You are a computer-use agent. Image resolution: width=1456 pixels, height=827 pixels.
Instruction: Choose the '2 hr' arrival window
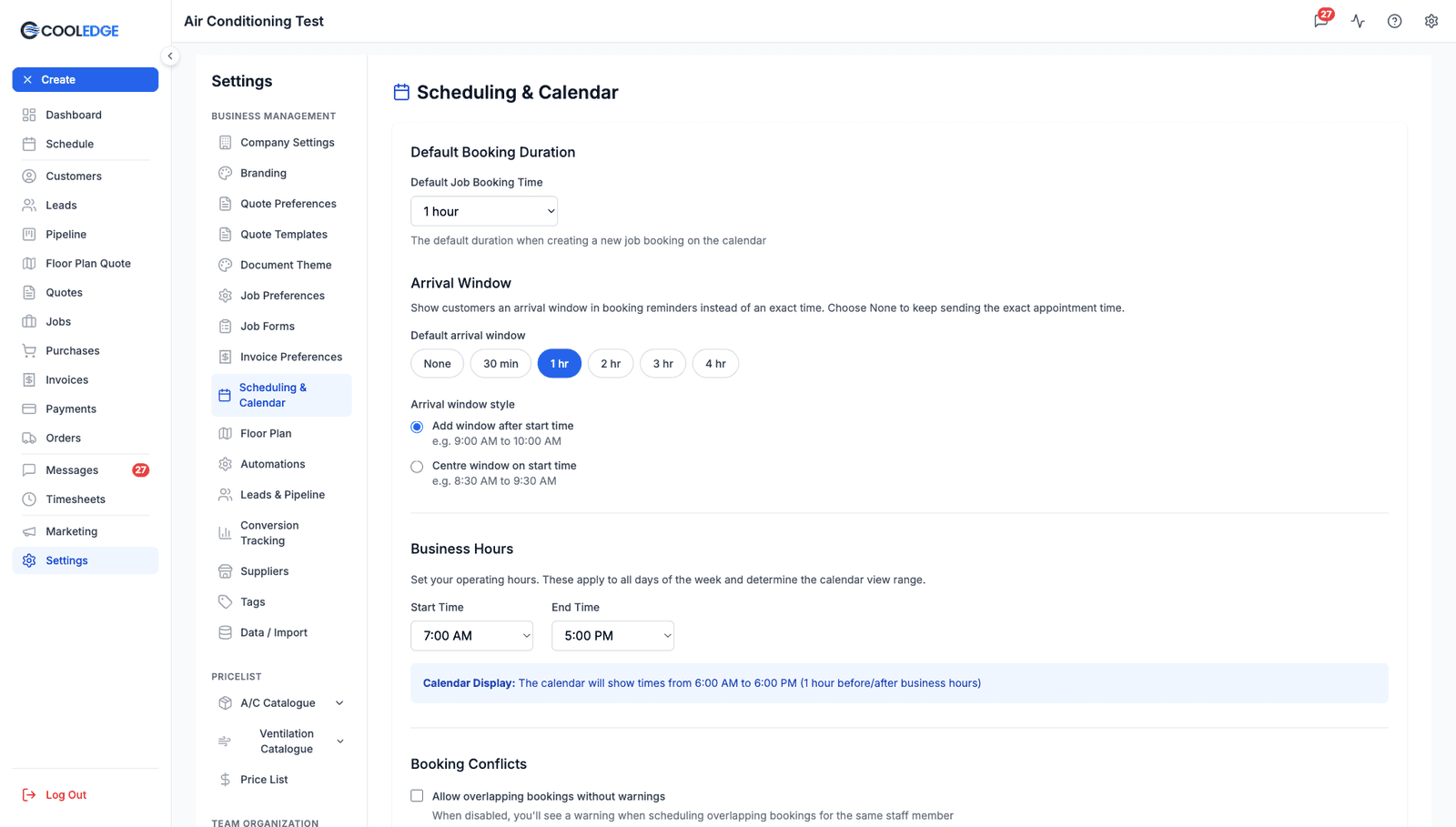611,364
